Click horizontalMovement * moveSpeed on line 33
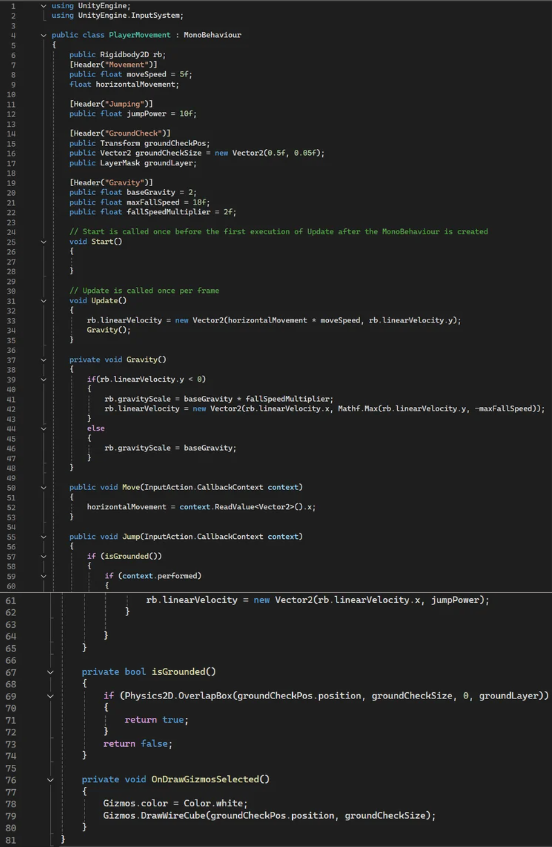Viewport: 552px width, 847px height. [293, 320]
